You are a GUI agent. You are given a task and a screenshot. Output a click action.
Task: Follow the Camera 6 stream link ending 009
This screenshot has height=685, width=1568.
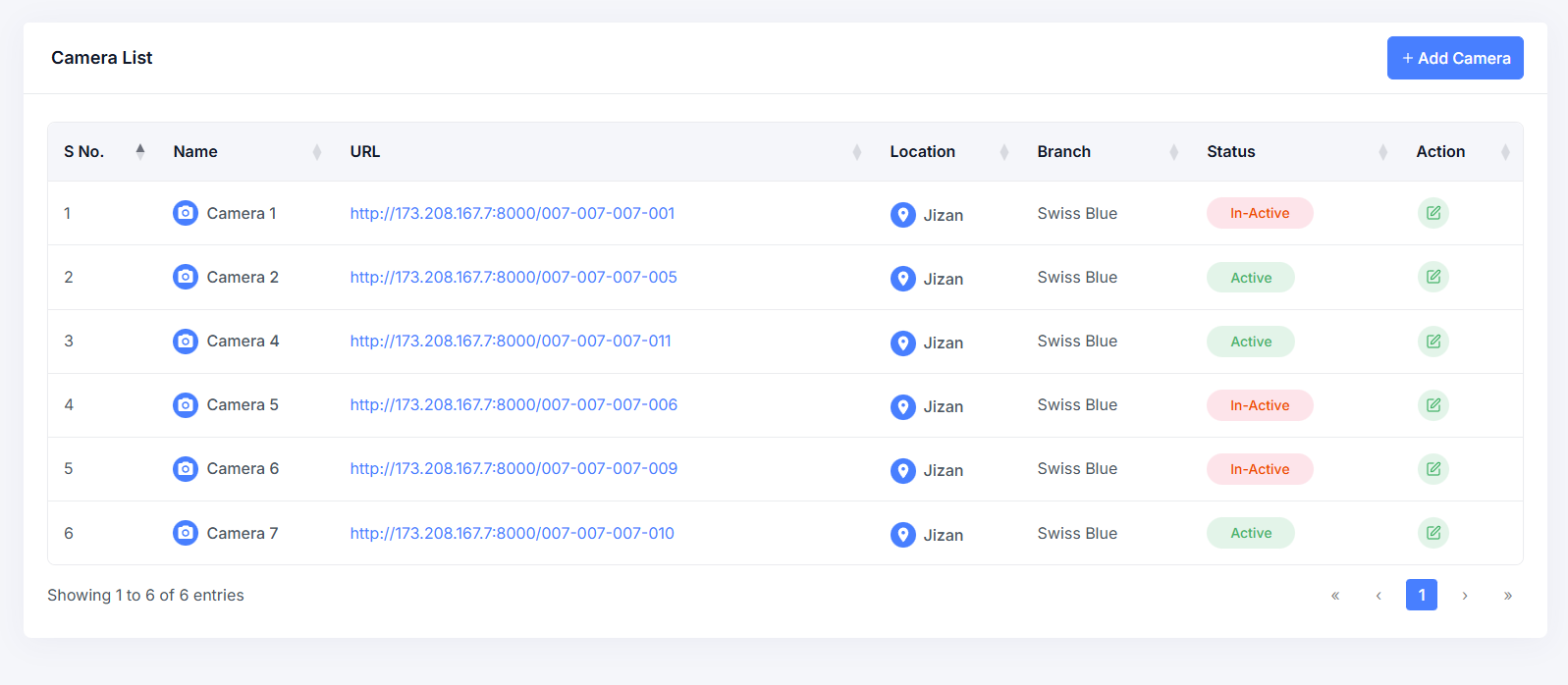pos(514,468)
